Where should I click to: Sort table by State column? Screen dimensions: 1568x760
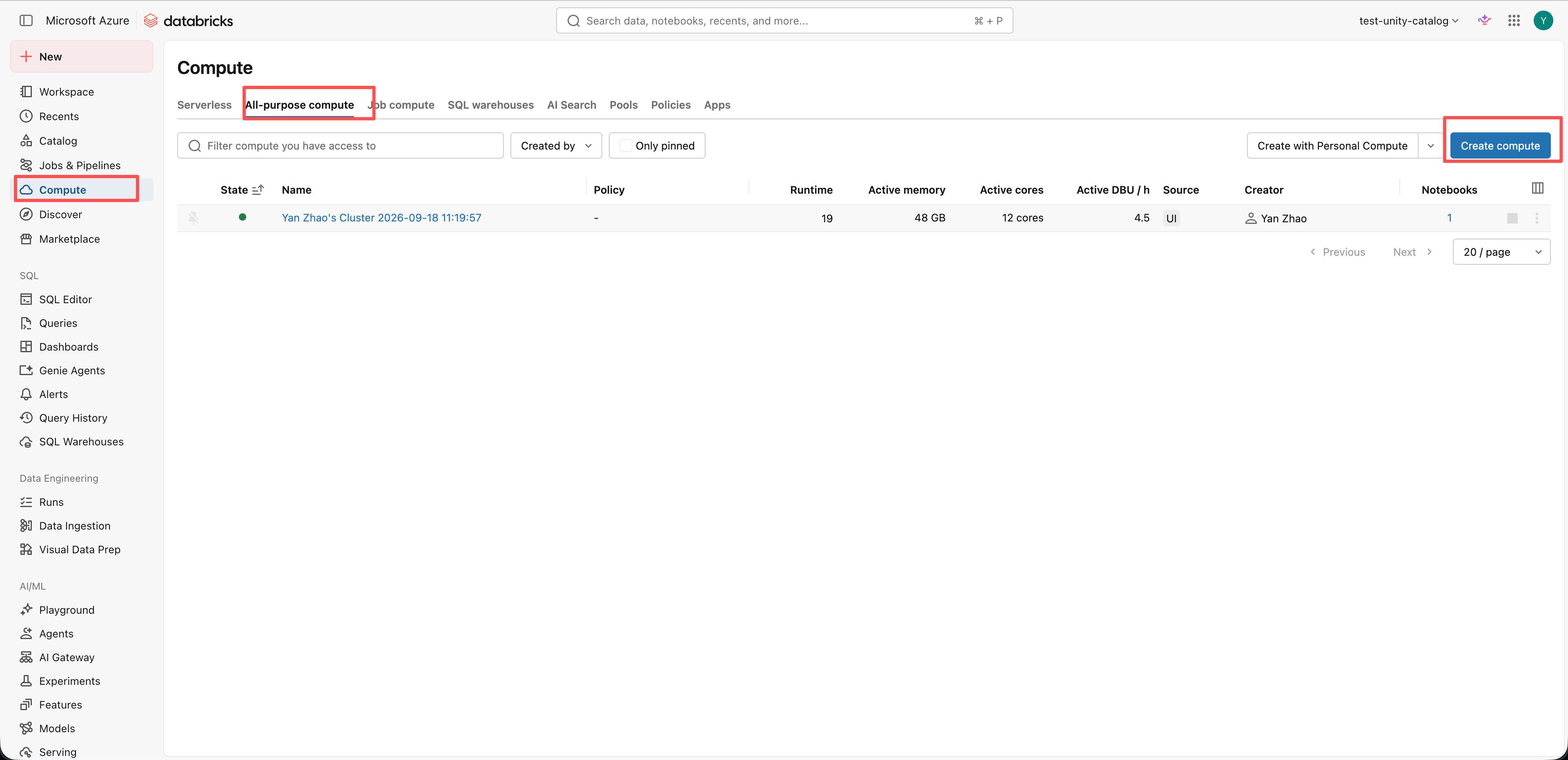(242, 190)
